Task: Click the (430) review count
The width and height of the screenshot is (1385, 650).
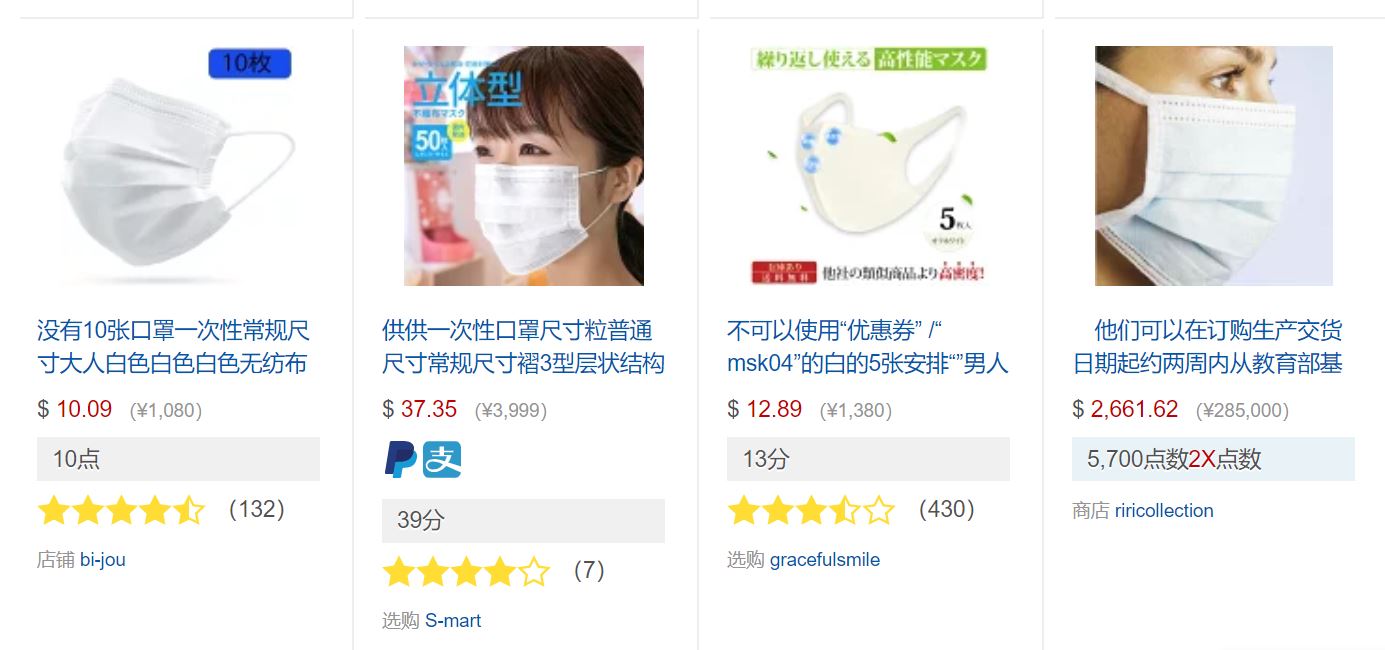Action: coord(946,510)
